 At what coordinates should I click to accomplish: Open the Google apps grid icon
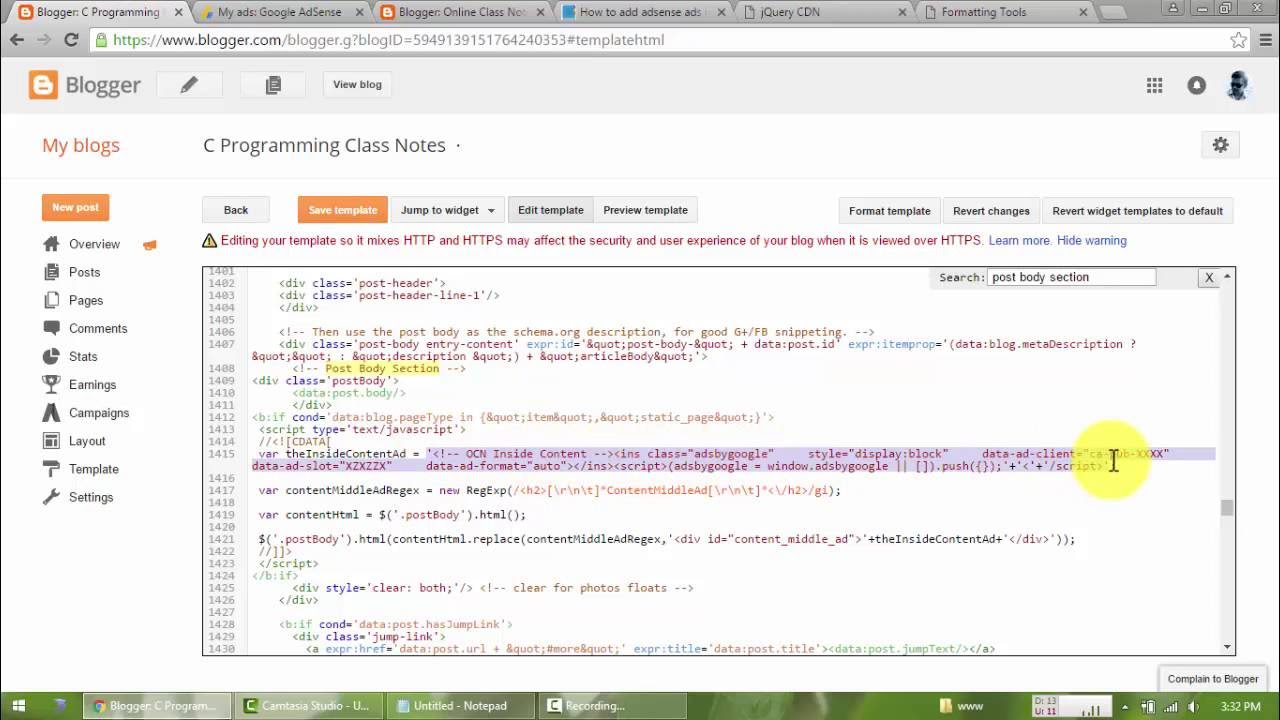tap(1155, 86)
